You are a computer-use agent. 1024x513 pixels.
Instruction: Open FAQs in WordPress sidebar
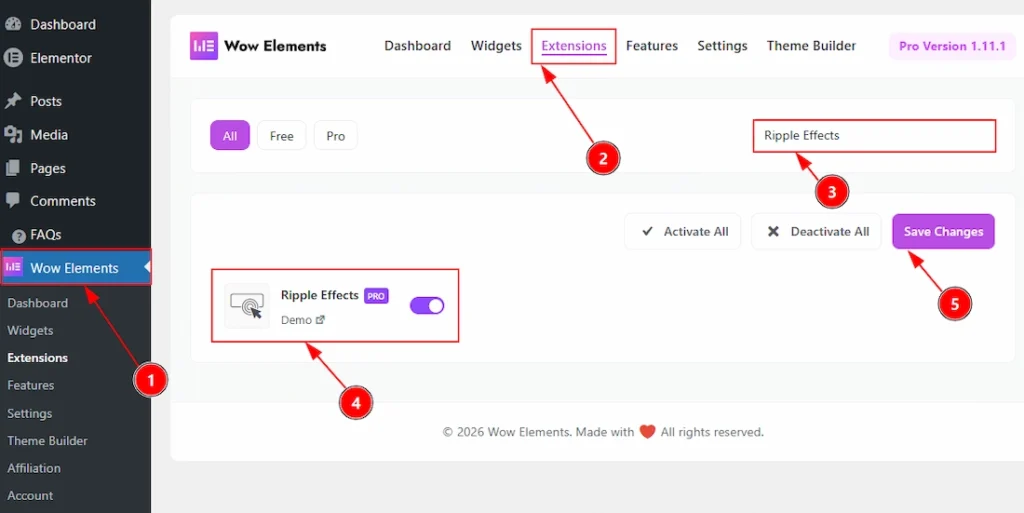pyautogui.click(x=46, y=234)
